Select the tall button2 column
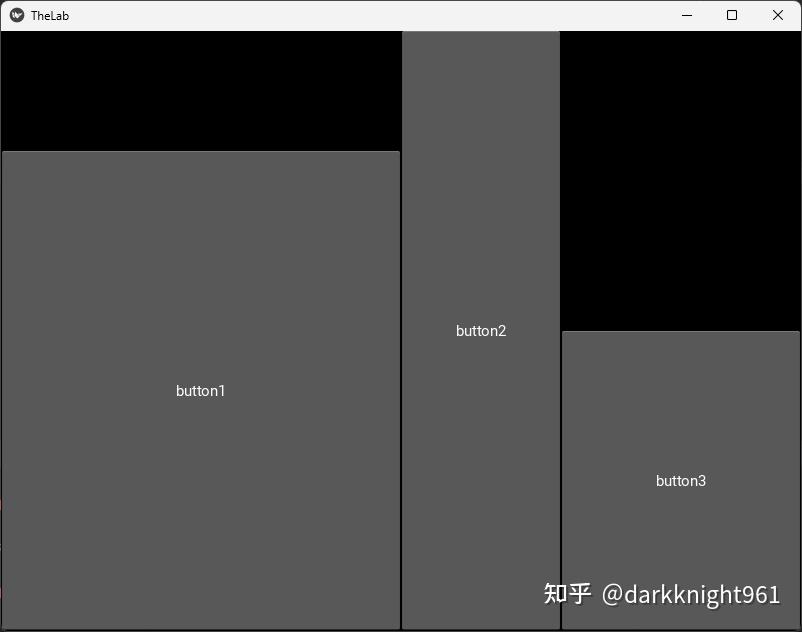The image size is (802, 632). pos(481,330)
